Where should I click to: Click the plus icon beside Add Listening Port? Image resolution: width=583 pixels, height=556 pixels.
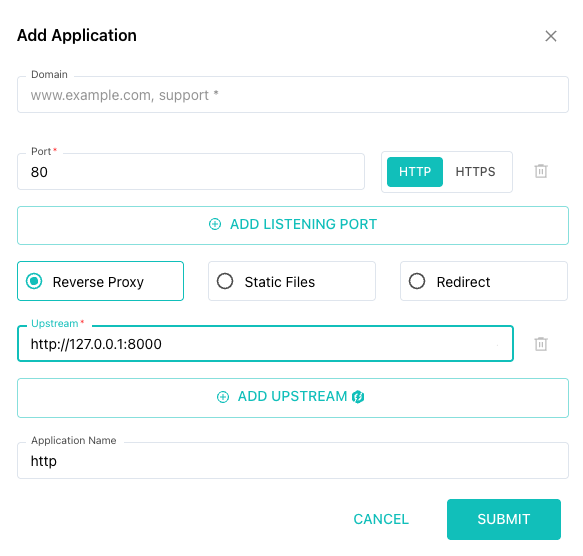pos(215,224)
